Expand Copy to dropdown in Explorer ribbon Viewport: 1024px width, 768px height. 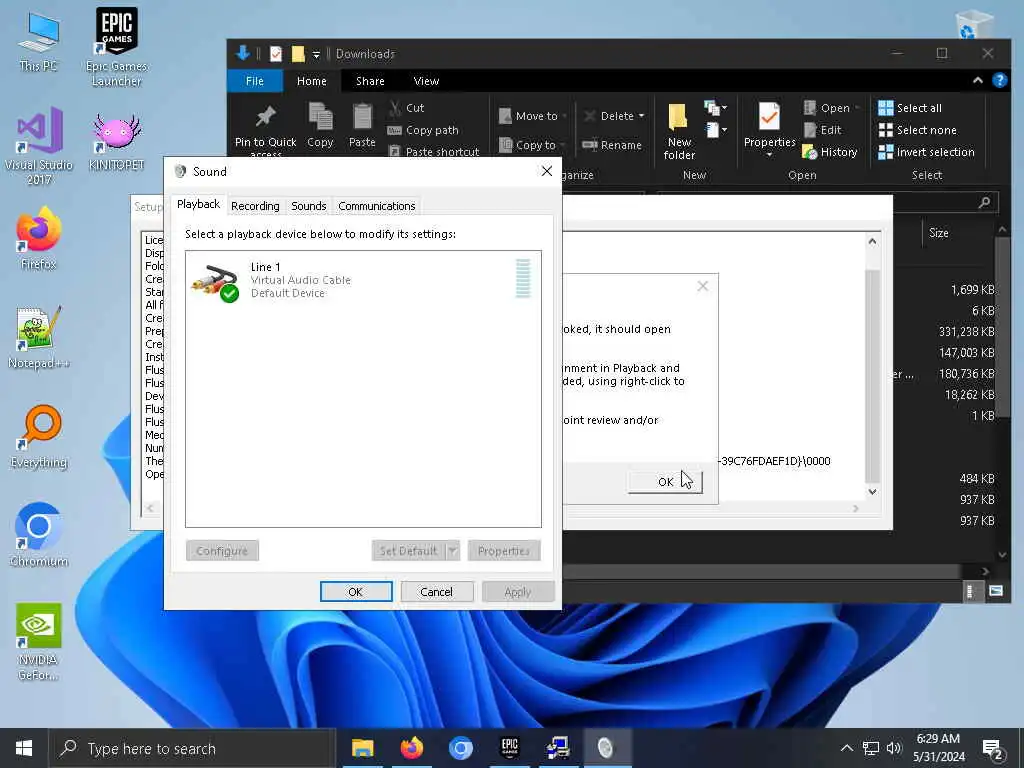click(563, 145)
